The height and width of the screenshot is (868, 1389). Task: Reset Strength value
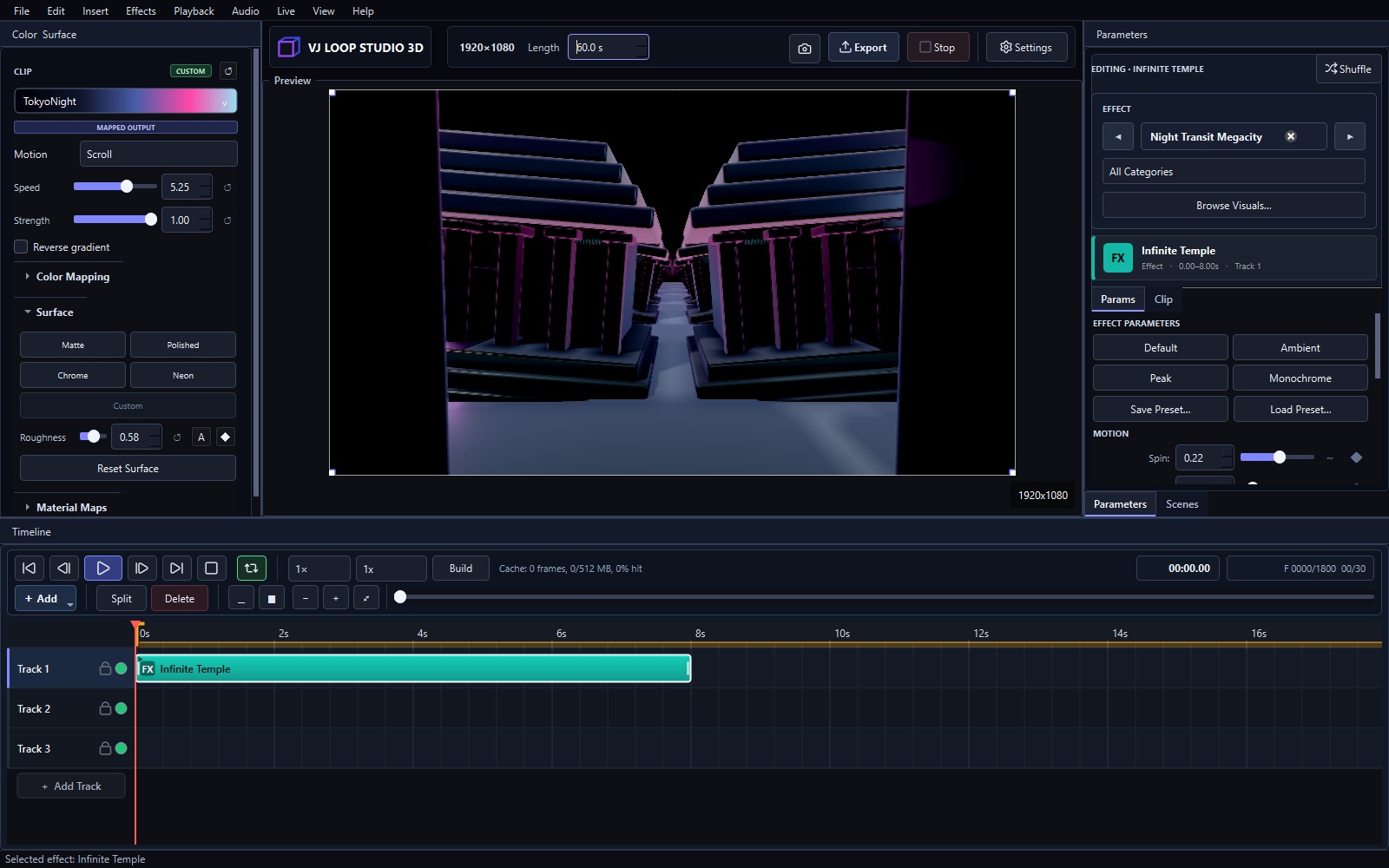[227, 220]
